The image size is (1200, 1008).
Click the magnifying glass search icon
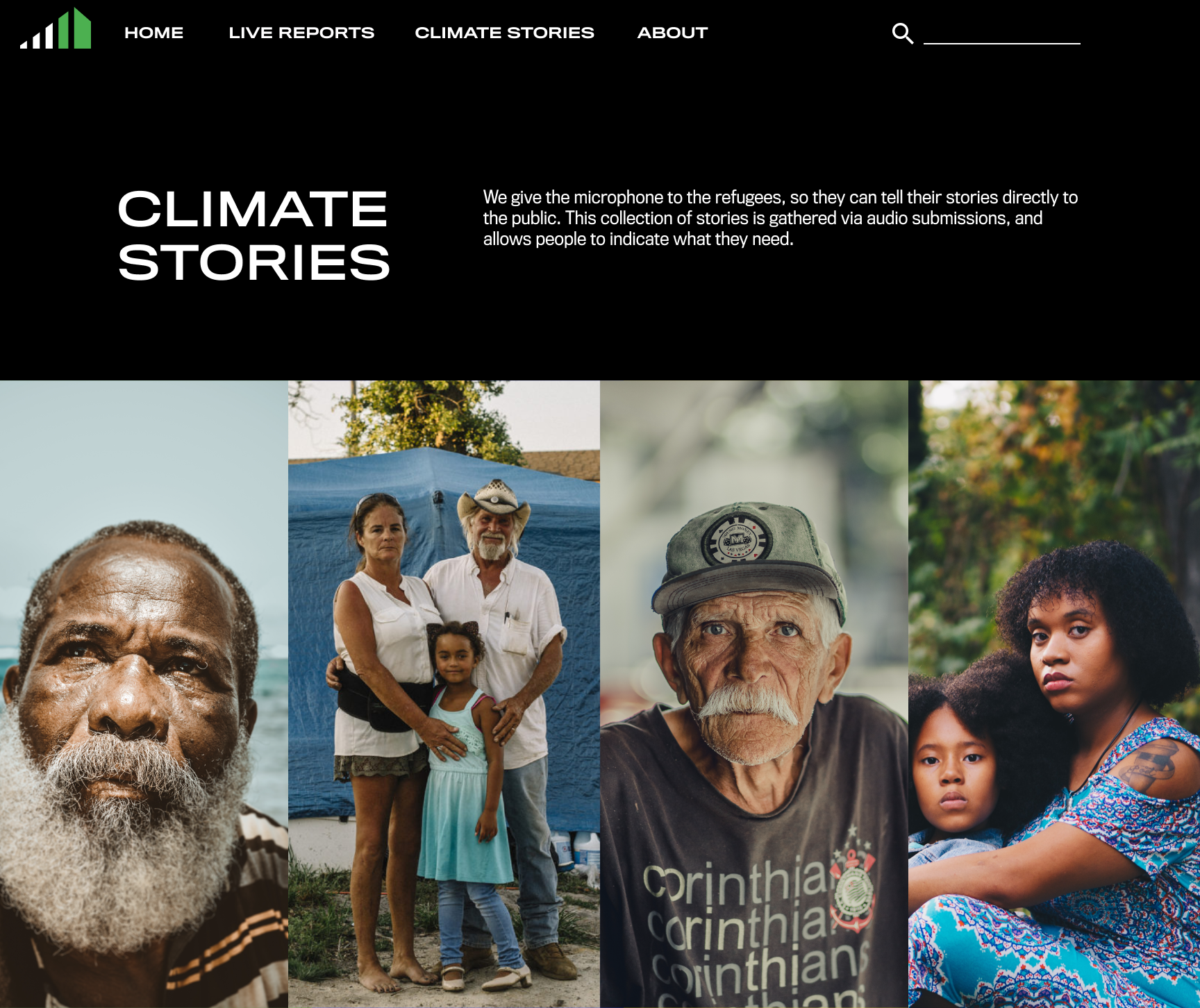(x=902, y=33)
